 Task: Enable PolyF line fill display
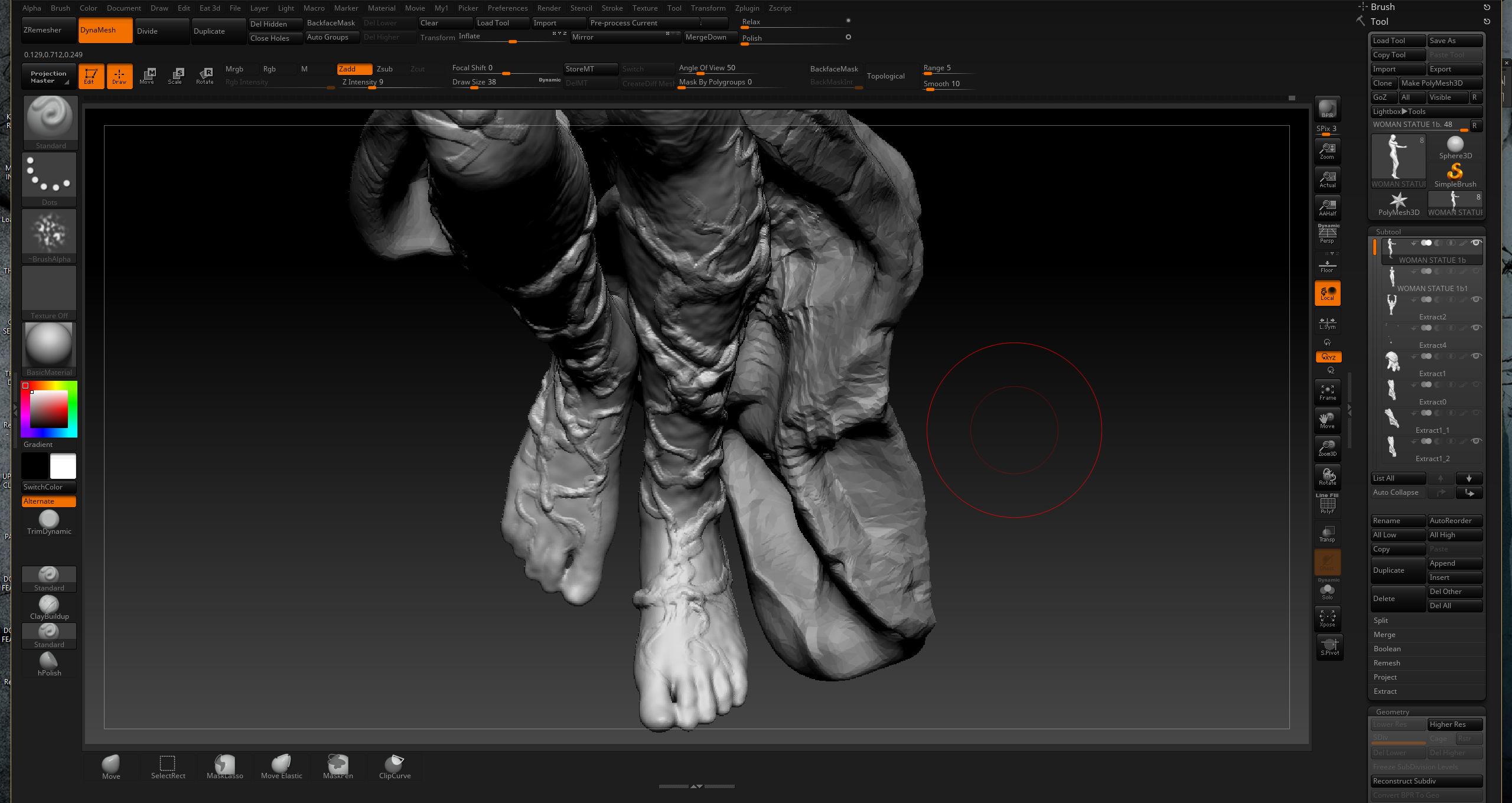click(1327, 505)
